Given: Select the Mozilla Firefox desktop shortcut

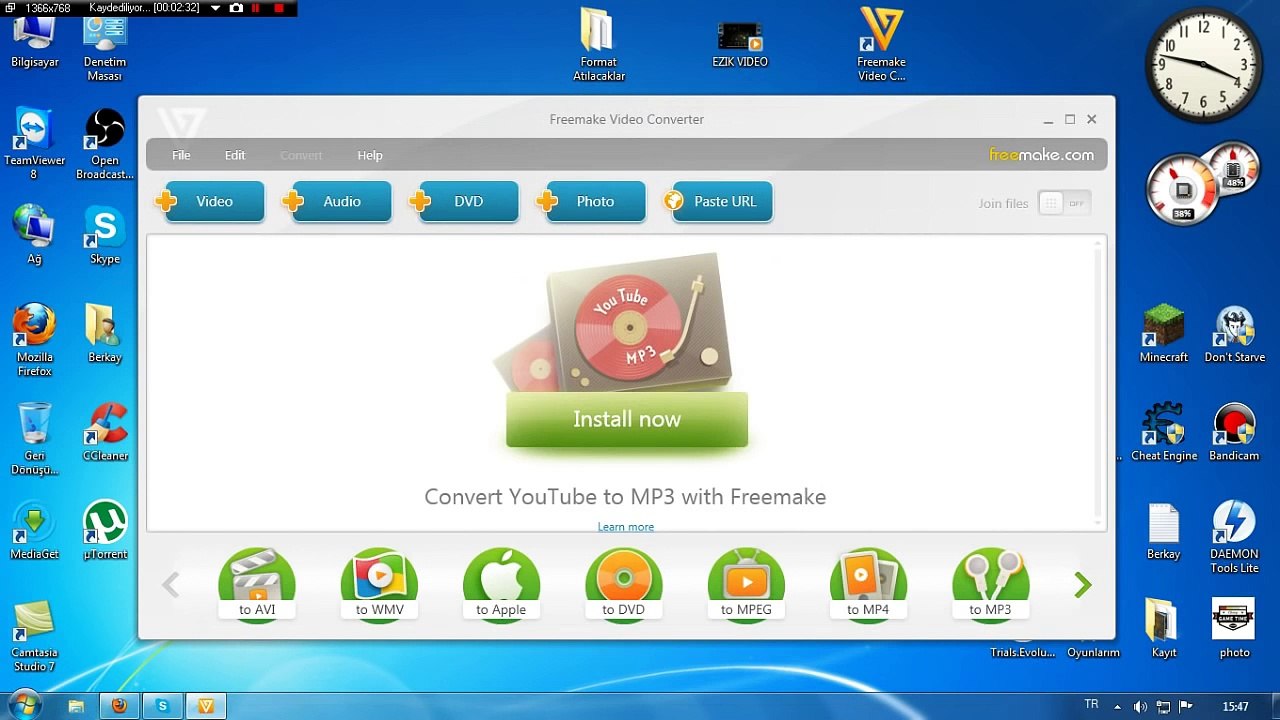Looking at the screenshot, I should (35, 341).
